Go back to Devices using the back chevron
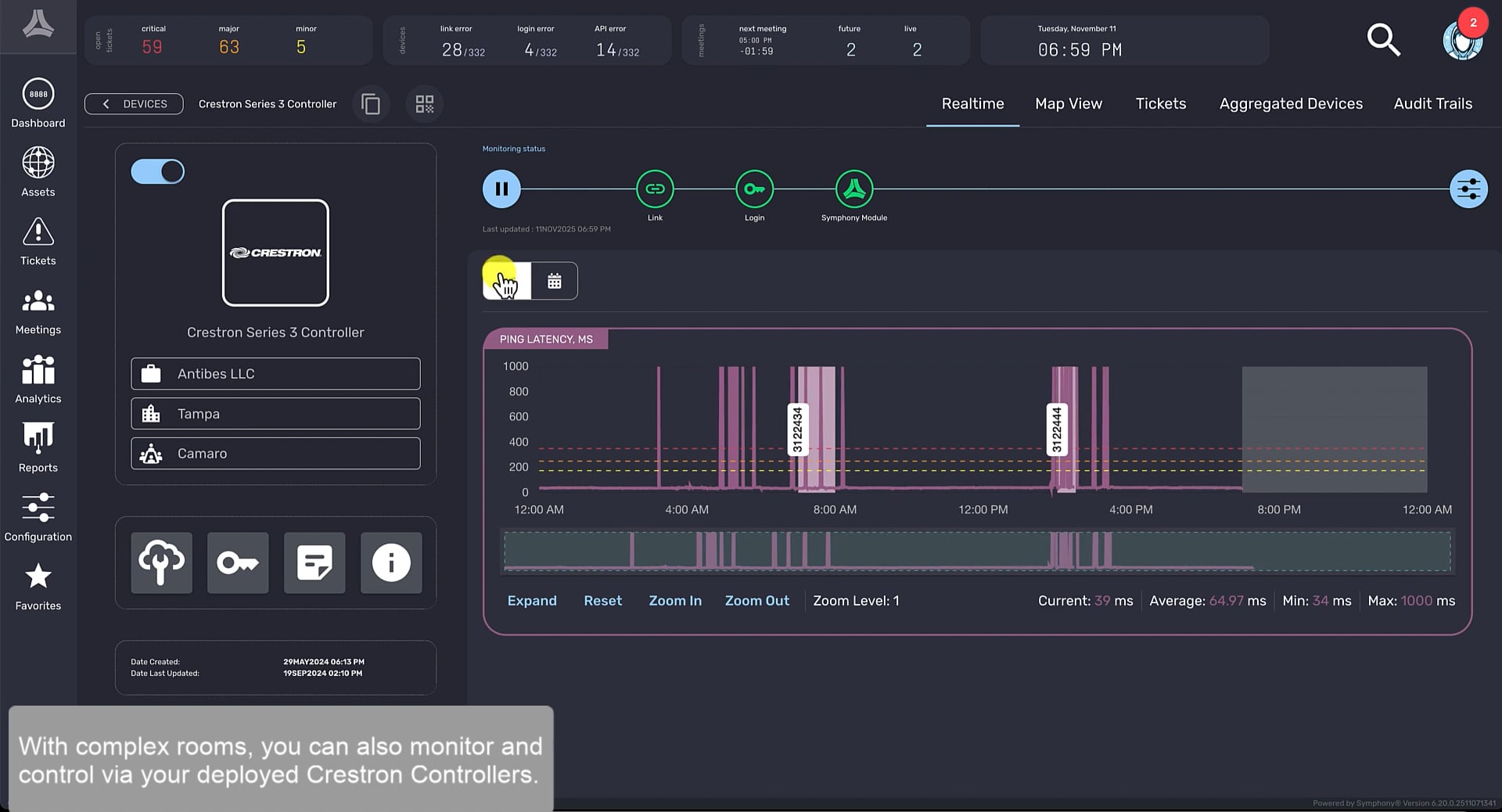Screen dimensions: 1502x812 pos(106,103)
